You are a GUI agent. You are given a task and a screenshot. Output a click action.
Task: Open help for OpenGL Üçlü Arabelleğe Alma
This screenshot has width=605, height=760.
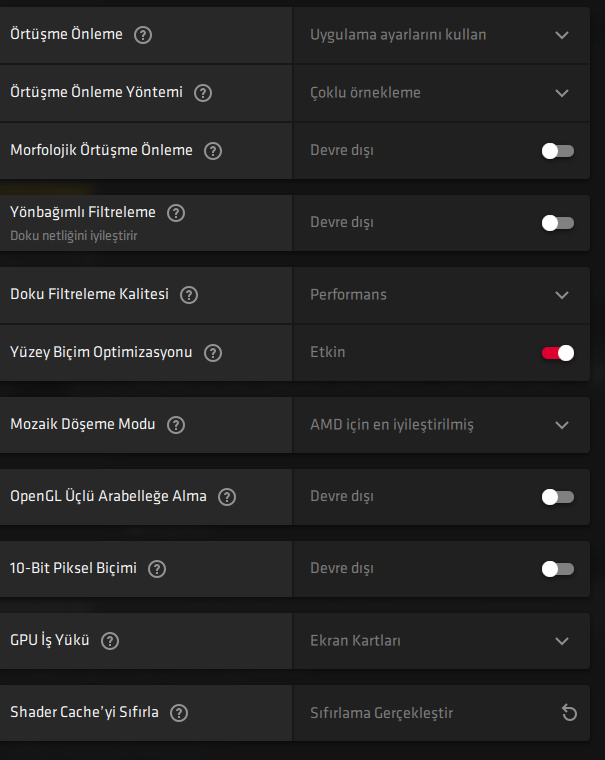227,497
